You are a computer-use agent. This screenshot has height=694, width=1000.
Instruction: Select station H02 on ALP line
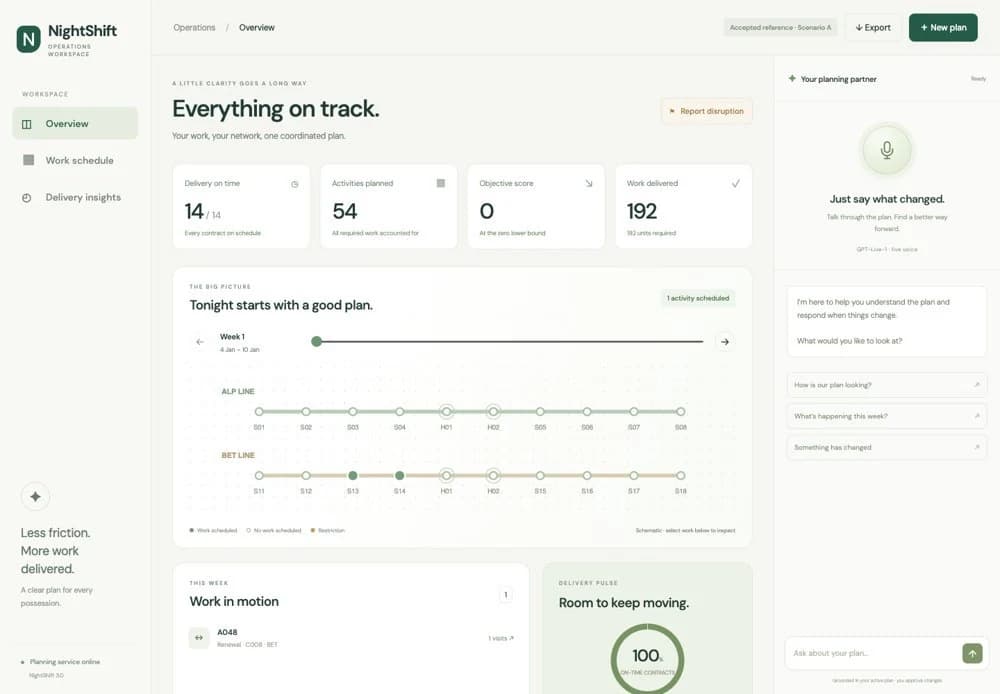(493, 411)
